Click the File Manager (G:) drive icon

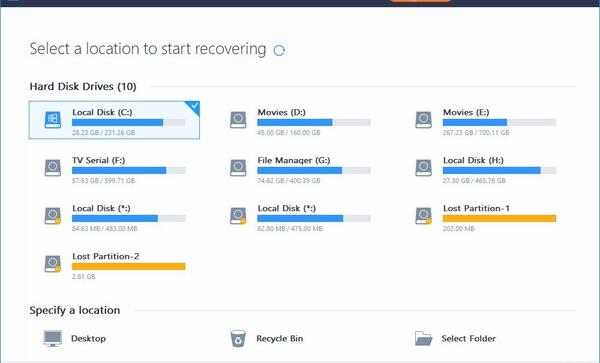[x=238, y=168]
